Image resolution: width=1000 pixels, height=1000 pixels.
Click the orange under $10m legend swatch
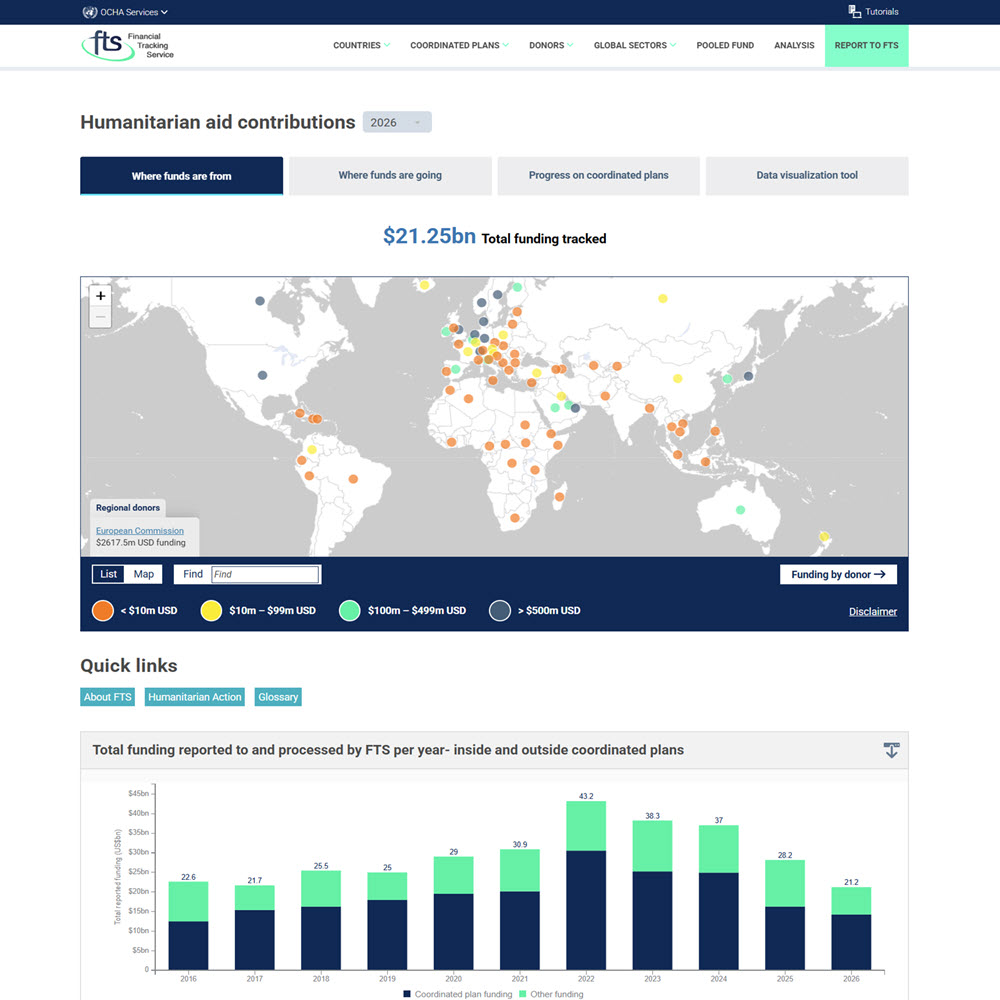click(x=103, y=610)
